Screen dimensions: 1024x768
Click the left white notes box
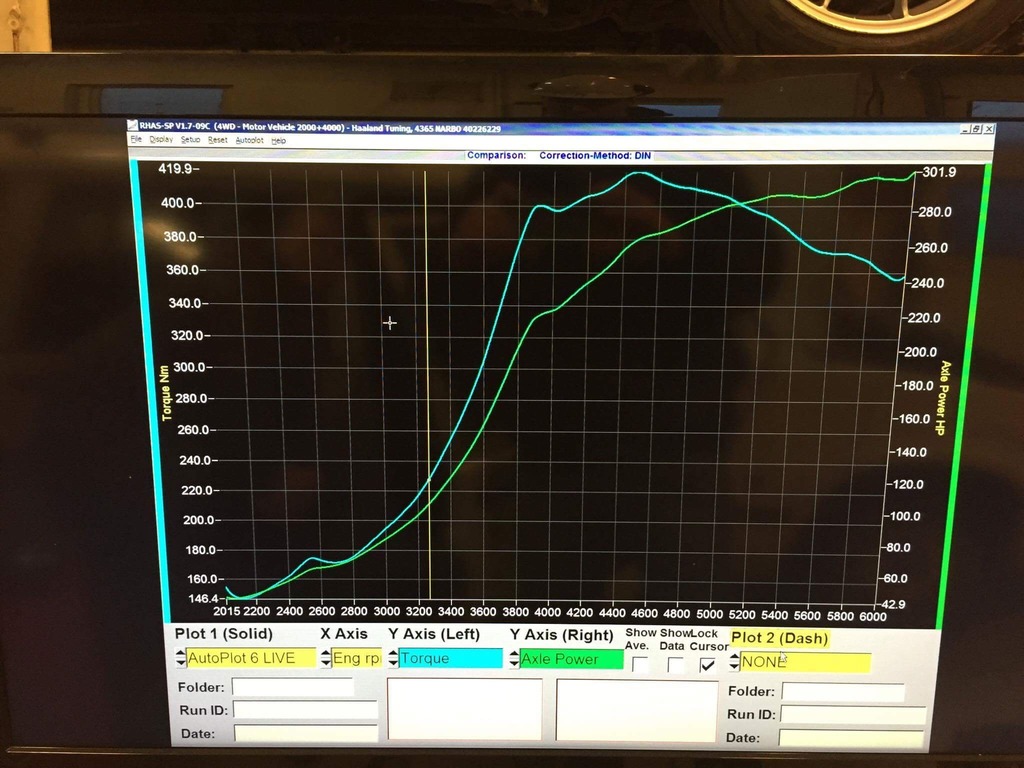(x=464, y=709)
